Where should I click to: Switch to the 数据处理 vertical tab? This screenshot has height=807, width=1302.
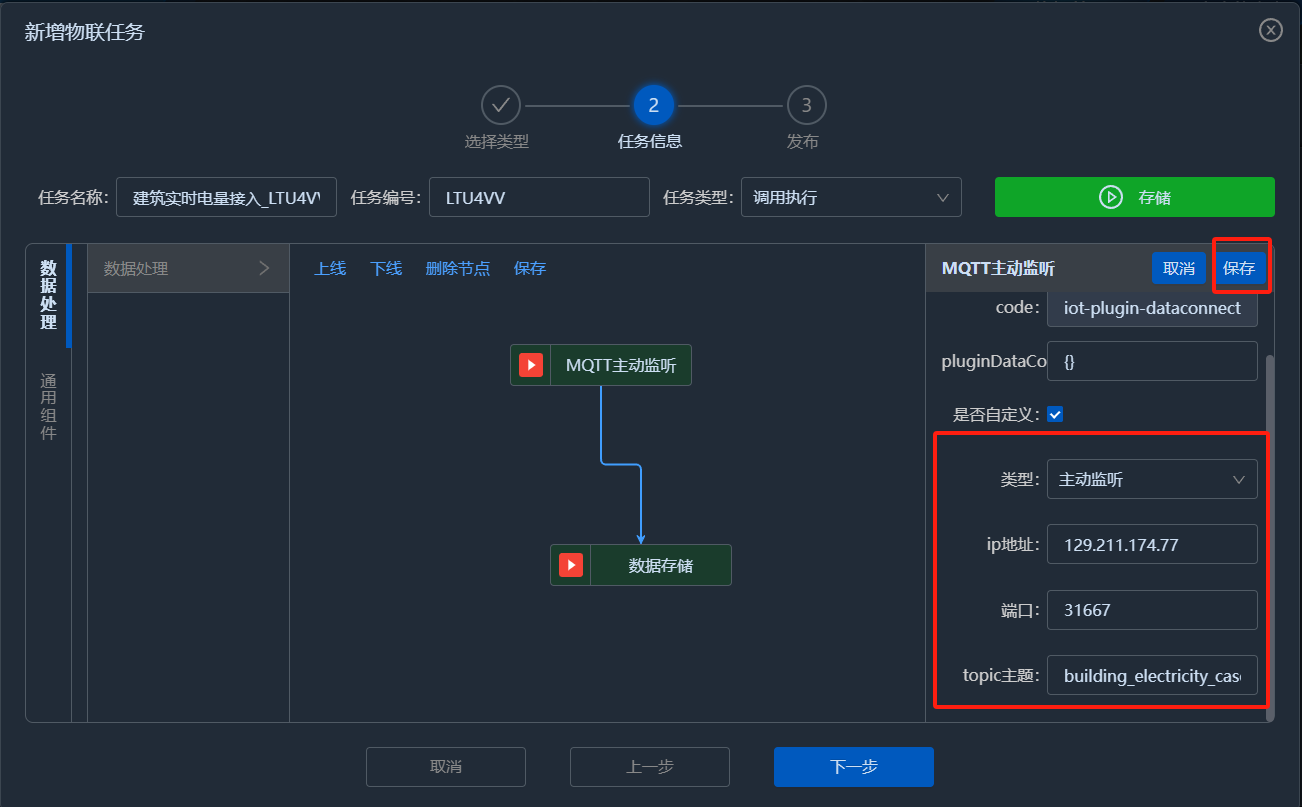point(48,295)
